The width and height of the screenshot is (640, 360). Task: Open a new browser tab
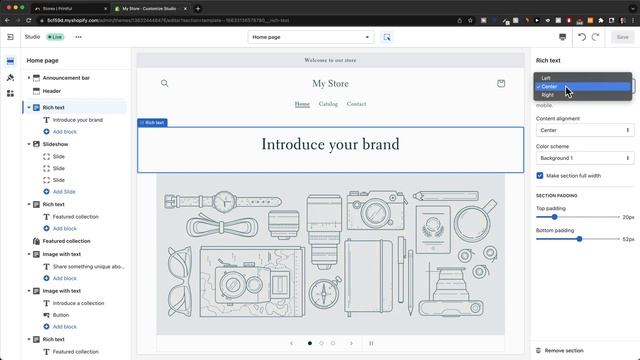click(198, 8)
